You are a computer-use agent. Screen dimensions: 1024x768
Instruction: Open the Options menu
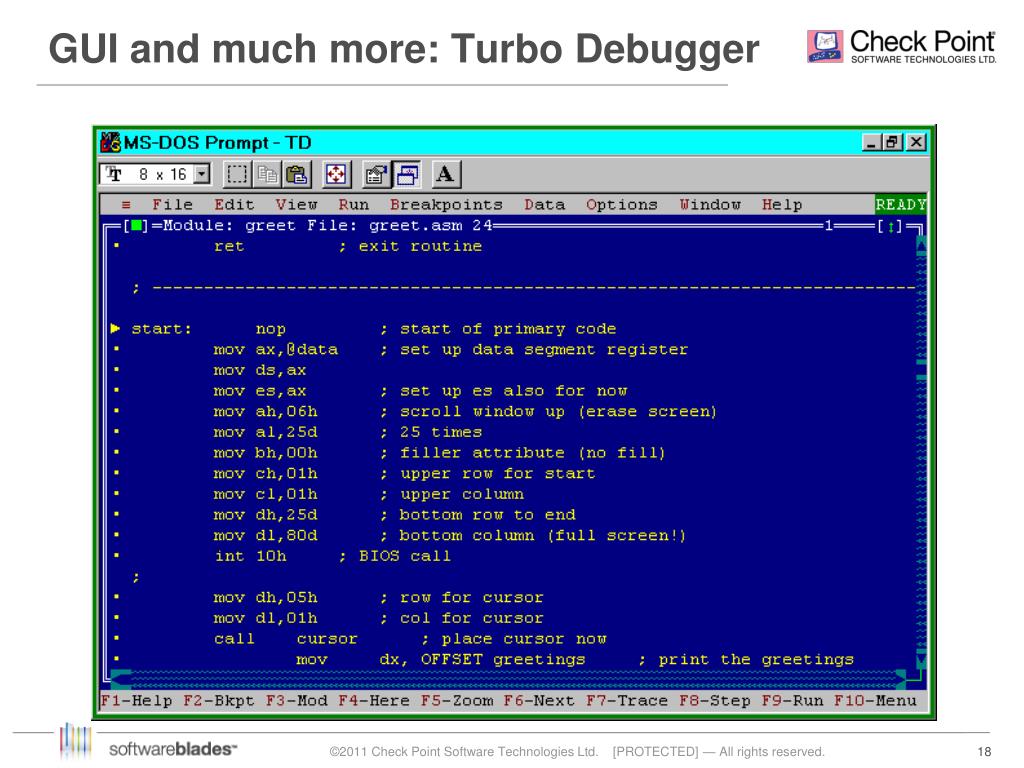coord(621,205)
